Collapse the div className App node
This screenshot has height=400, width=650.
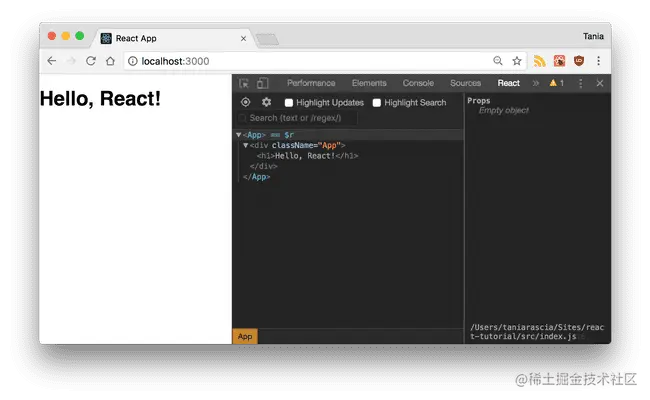coord(245,145)
